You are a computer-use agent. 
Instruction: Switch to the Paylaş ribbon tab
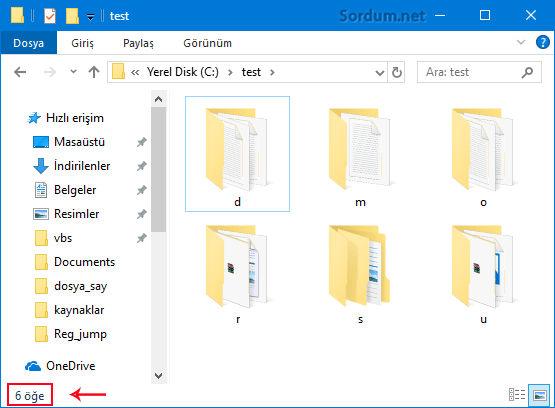click(138, 43)
